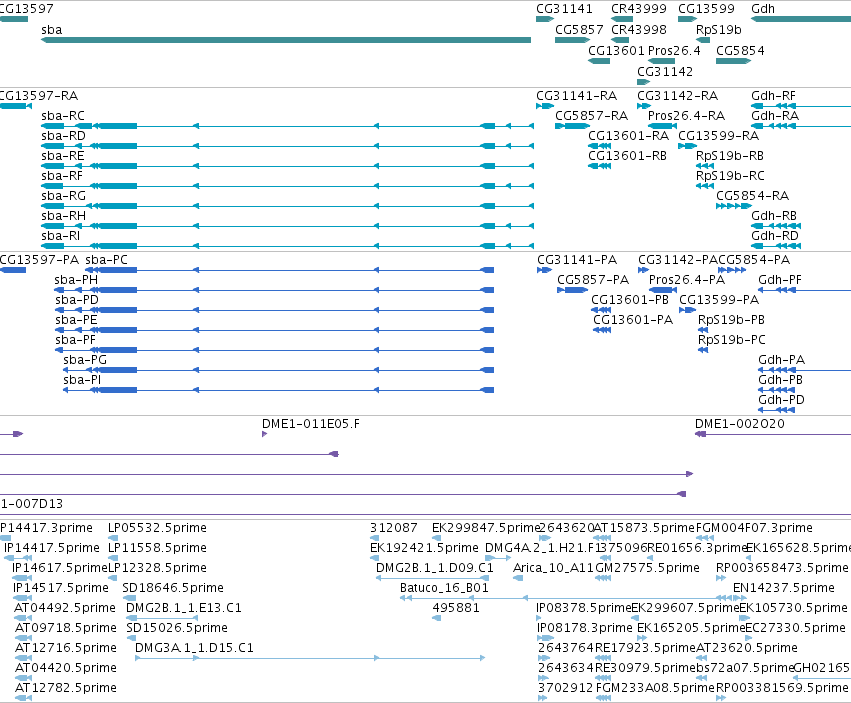Select the CG31141 gene label
This screenshot has height=703, width=851.
pos(564,9)
